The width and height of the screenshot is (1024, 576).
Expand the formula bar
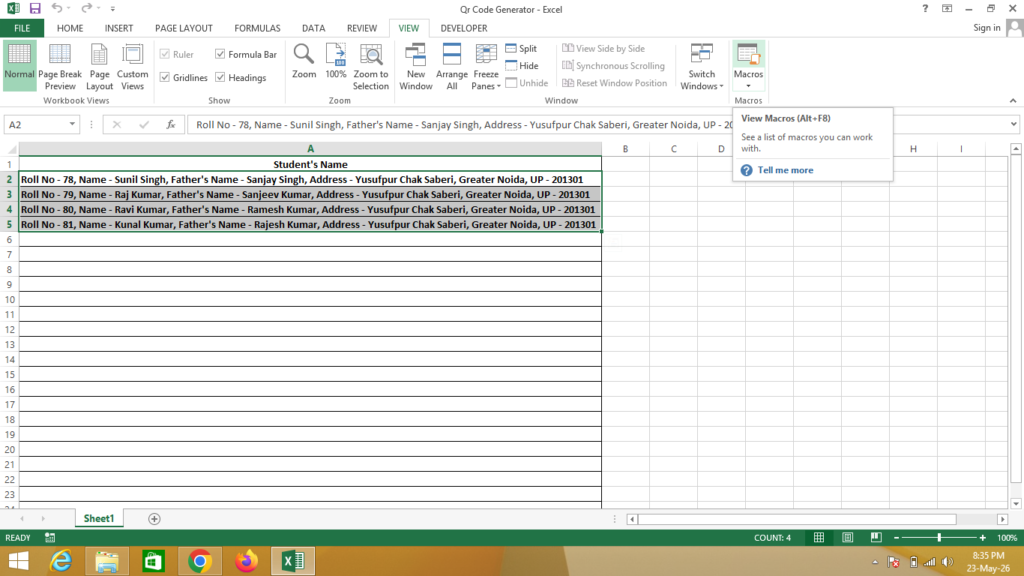point(1013,124)
